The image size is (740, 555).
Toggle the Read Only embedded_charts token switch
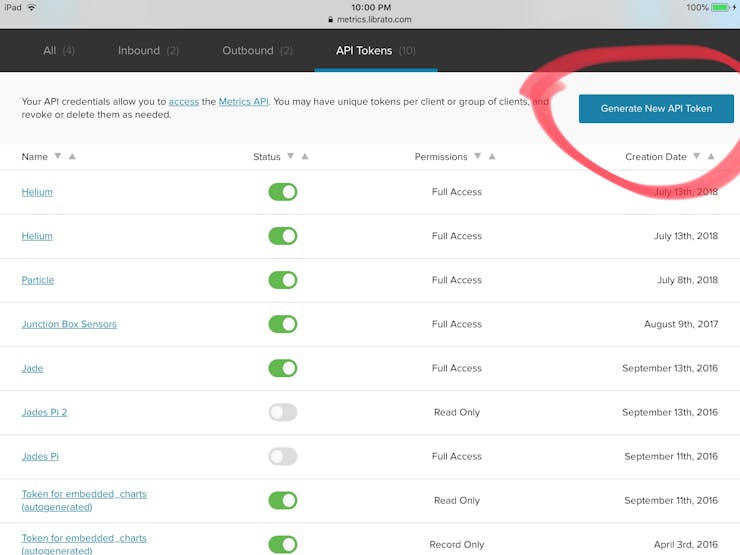coord(283,500)
